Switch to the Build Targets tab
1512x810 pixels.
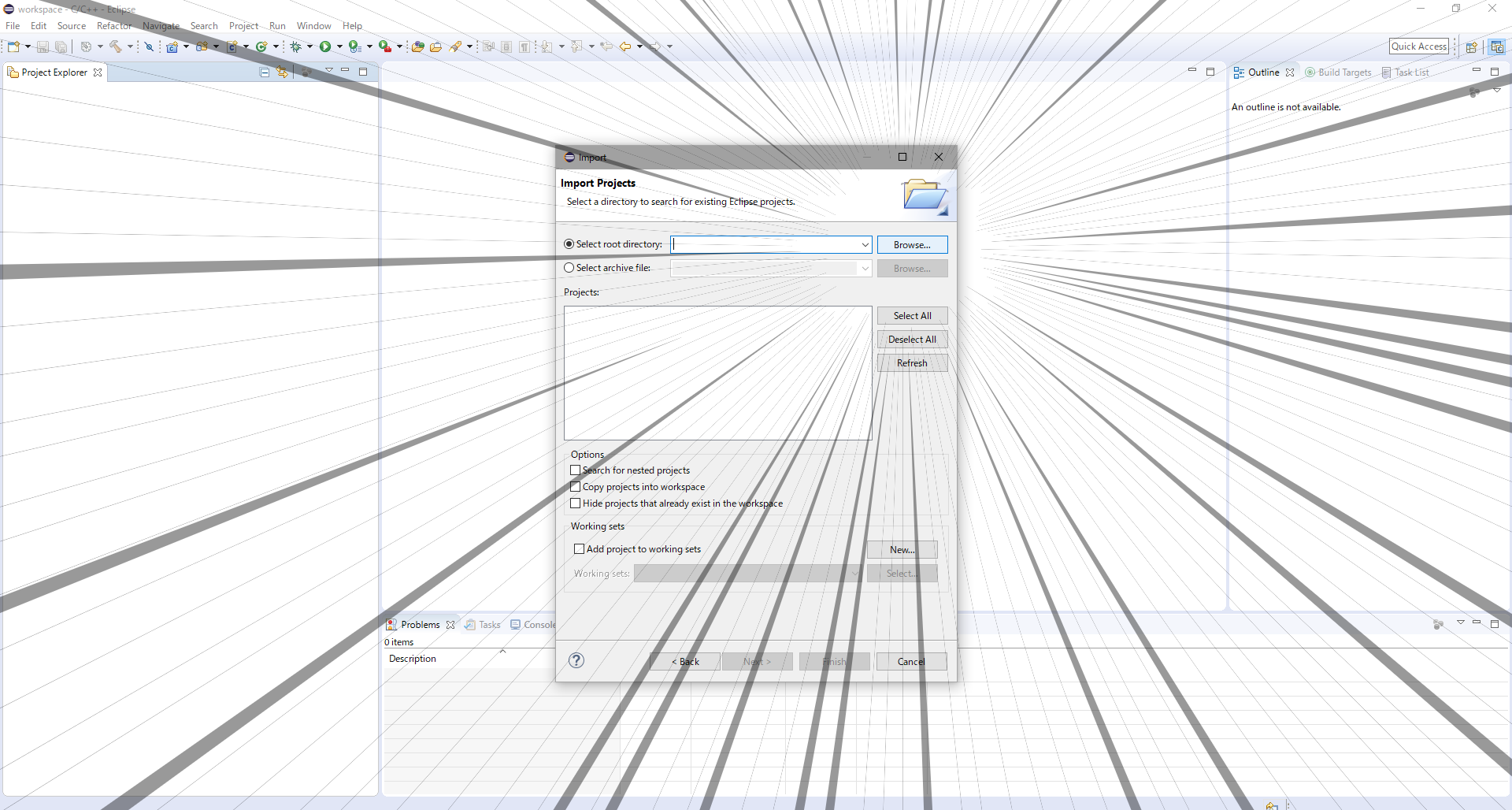pos(1344,72)
